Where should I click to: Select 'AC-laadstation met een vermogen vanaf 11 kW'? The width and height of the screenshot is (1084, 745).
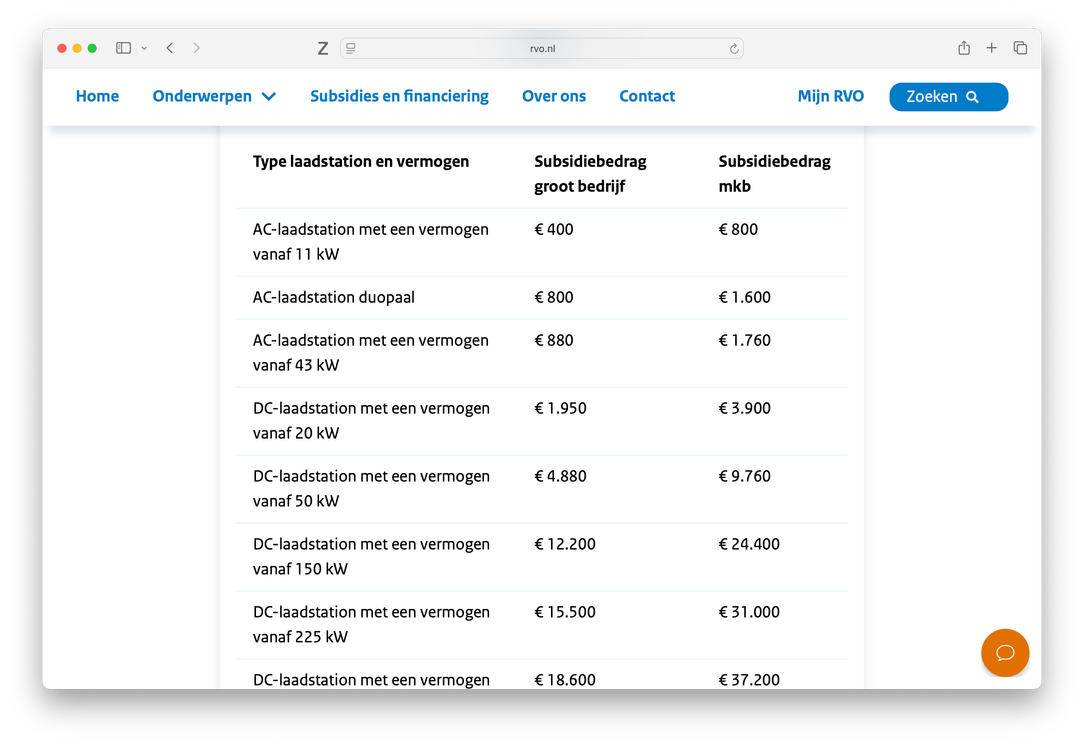pos(371,242)
